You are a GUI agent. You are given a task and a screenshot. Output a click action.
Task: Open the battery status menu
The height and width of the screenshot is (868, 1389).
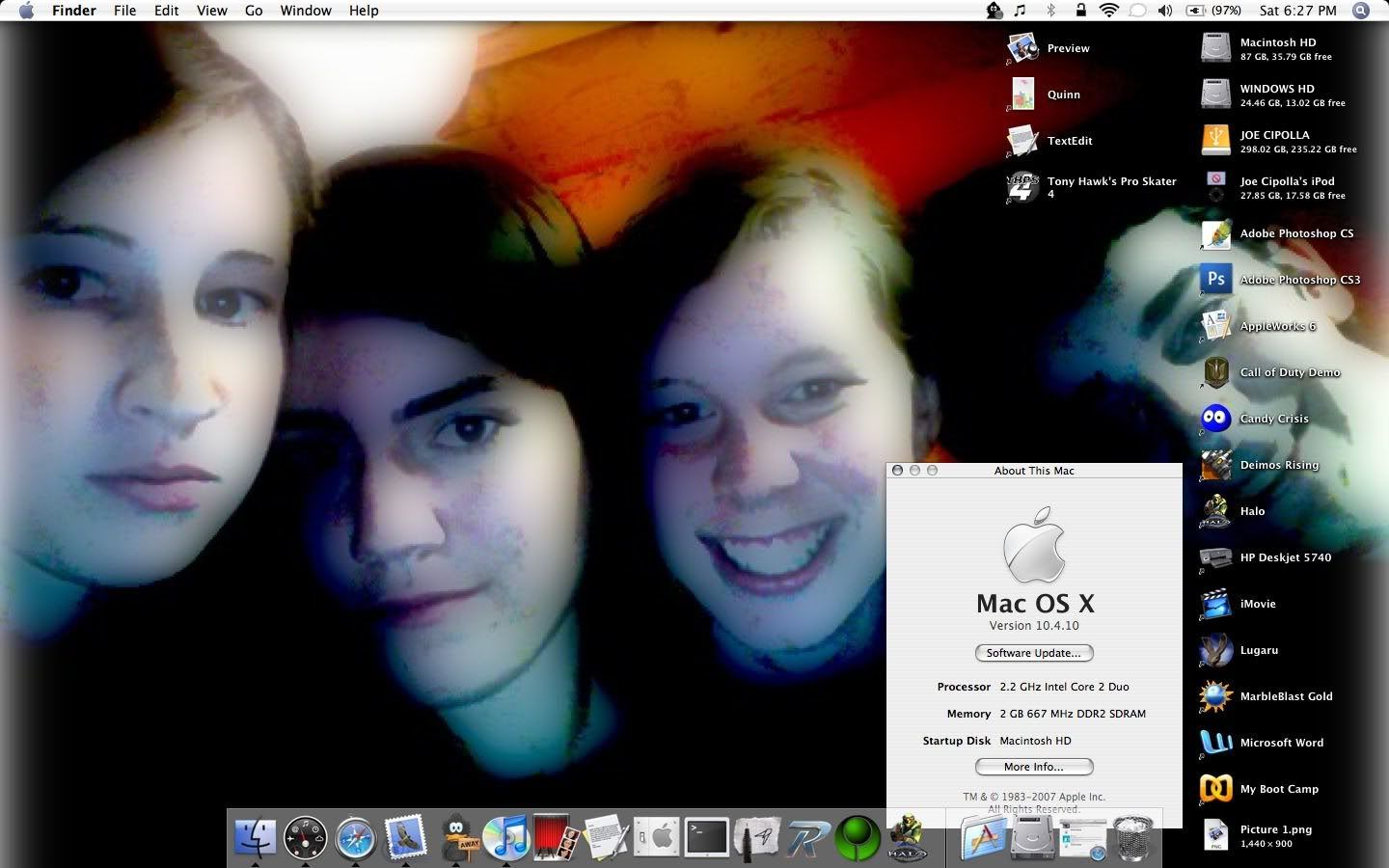pyautogui.click(x=1213, y=11)
